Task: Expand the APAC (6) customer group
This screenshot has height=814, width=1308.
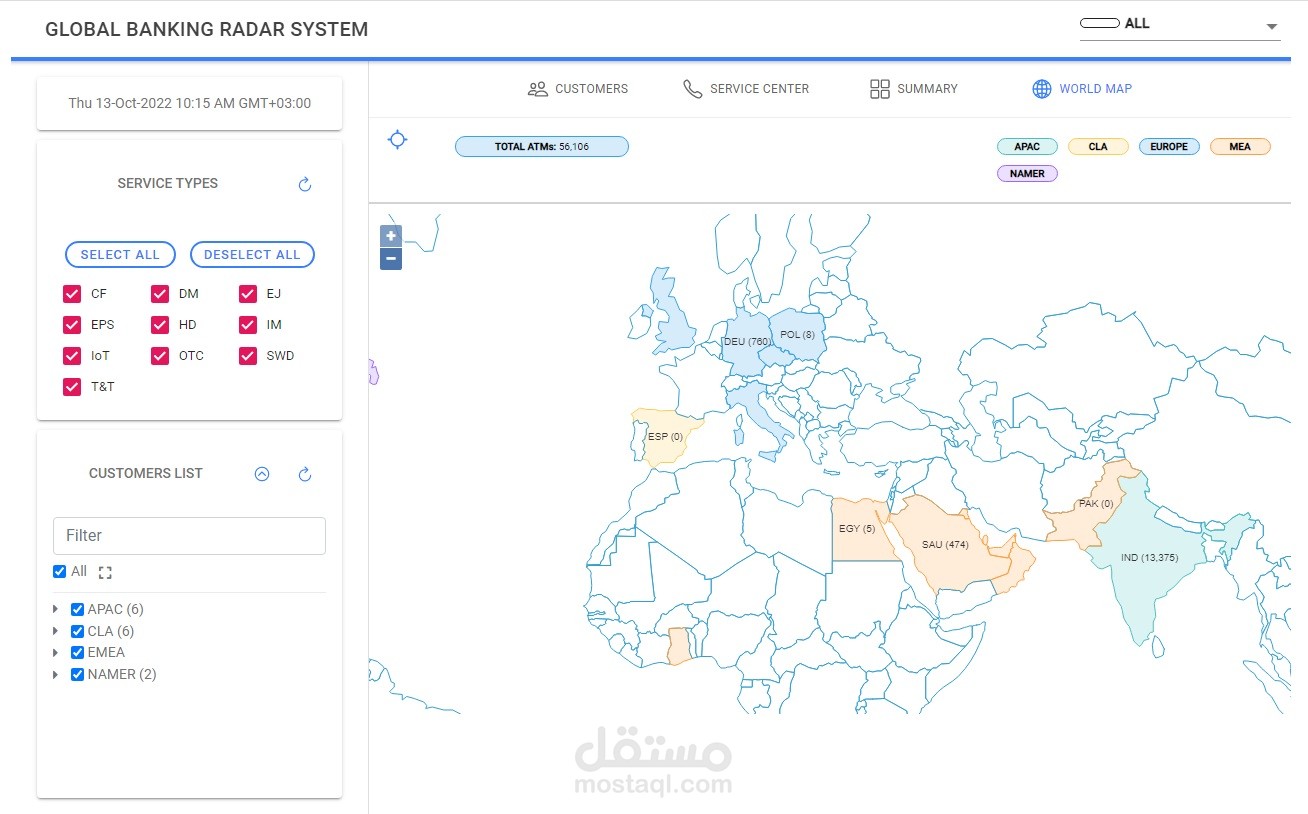Action: 56,609
